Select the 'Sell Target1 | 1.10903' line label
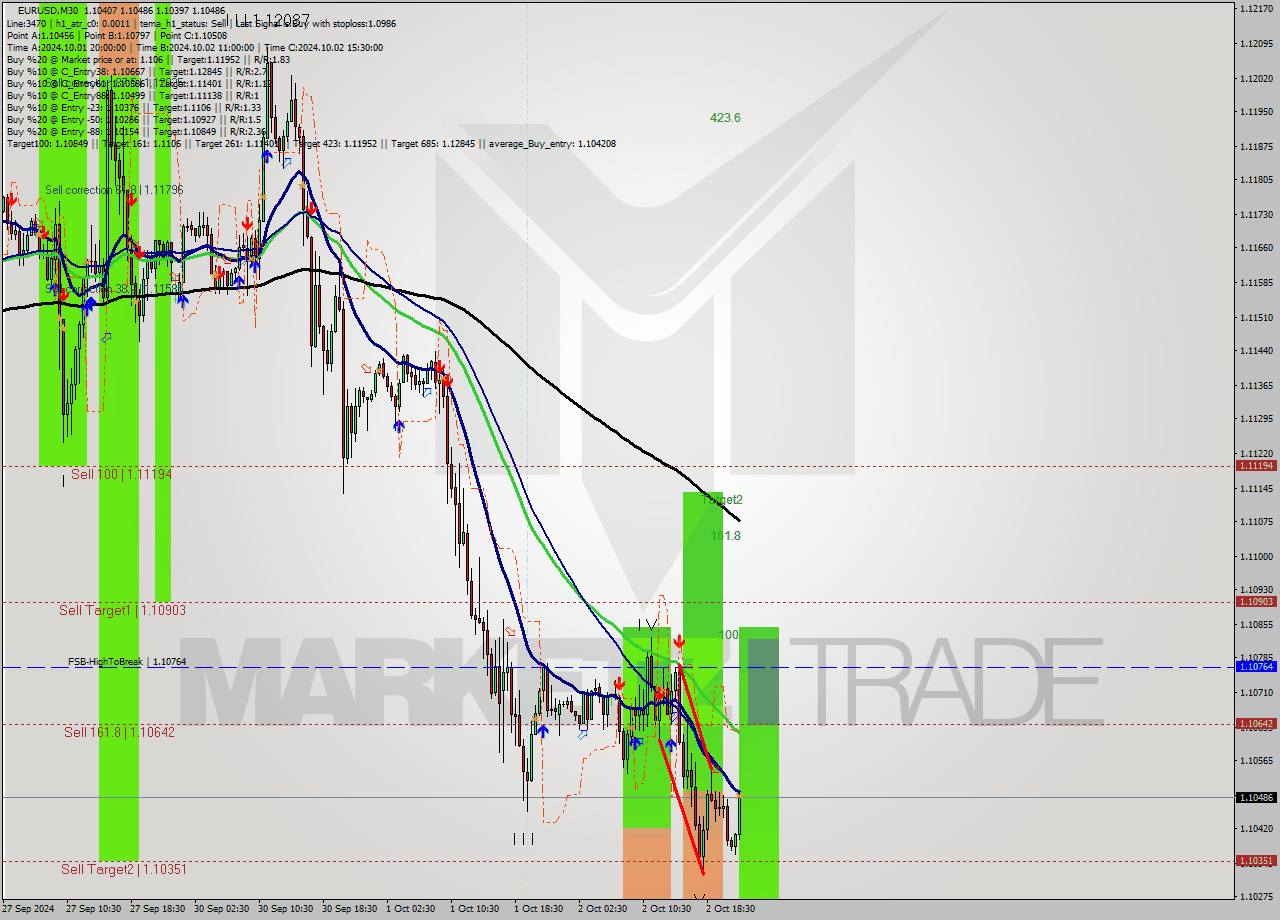The height and width of the screenshot is (920, 1280). (x=122, y=610)
